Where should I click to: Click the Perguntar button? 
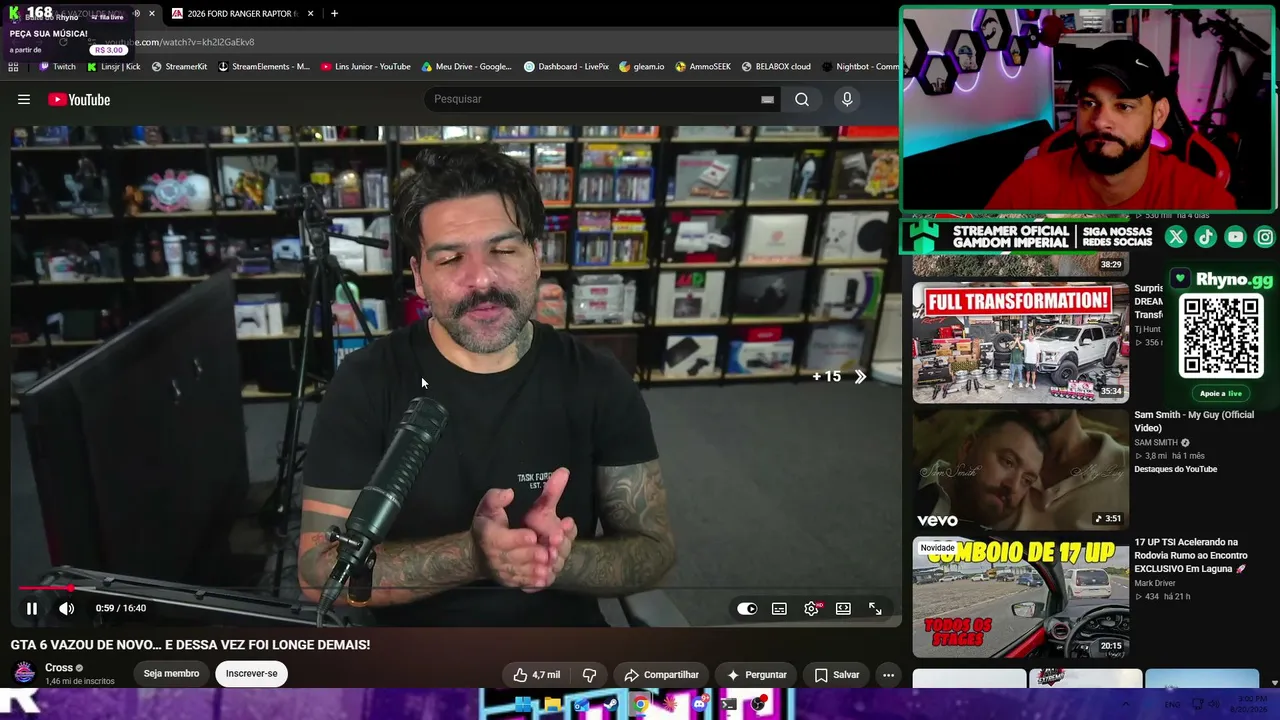pos(757,675)
